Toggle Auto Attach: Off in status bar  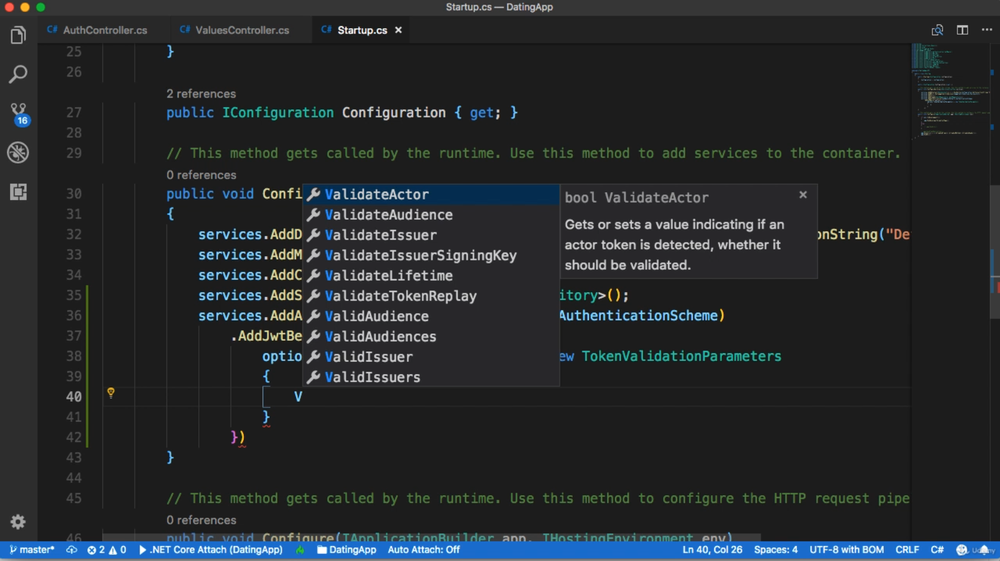423,550
